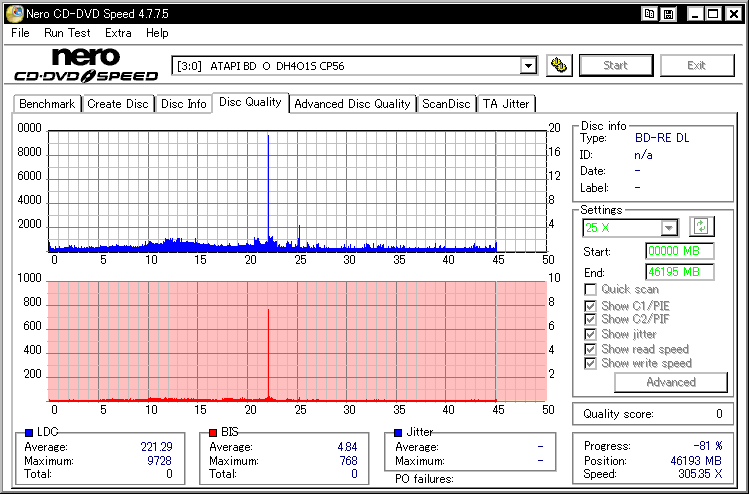Switch to the Advanced Disc Quality tab
This screenshot has height=494, width=749.
point(352,104)
